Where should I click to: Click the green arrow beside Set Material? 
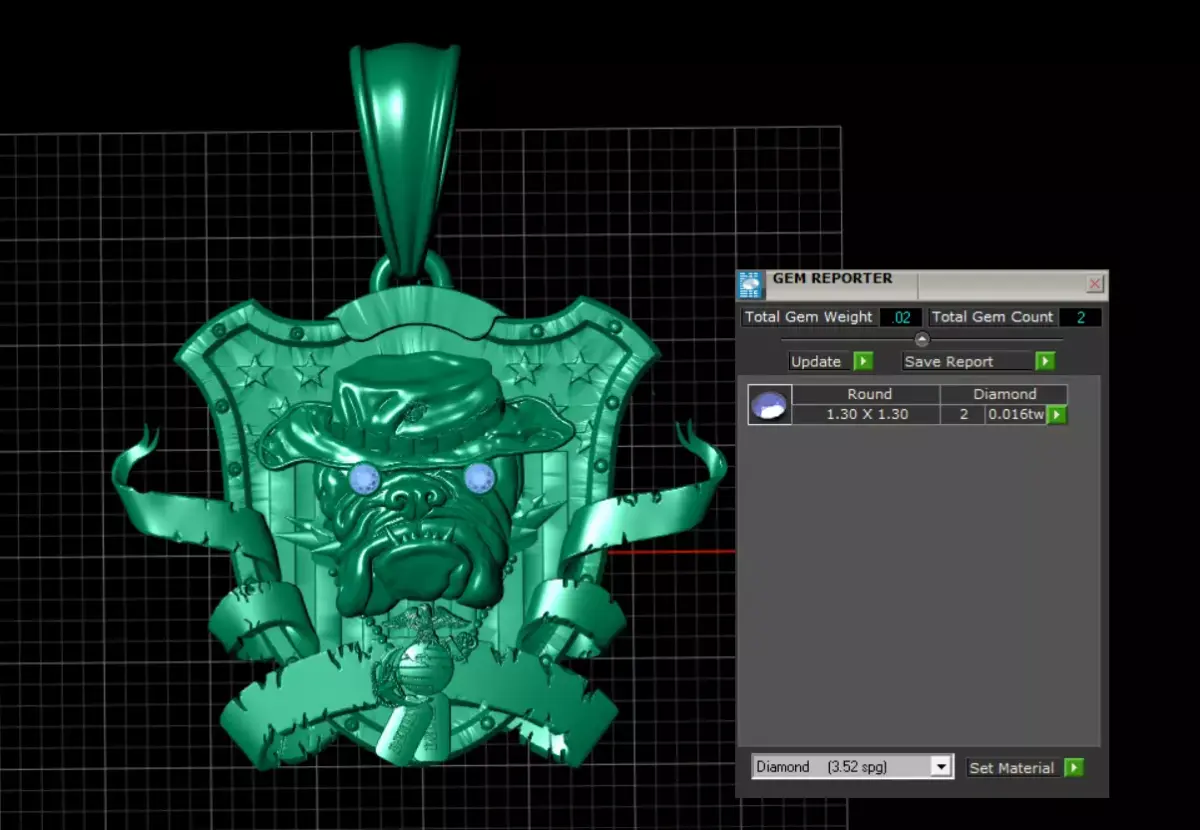coord(1074,767)
